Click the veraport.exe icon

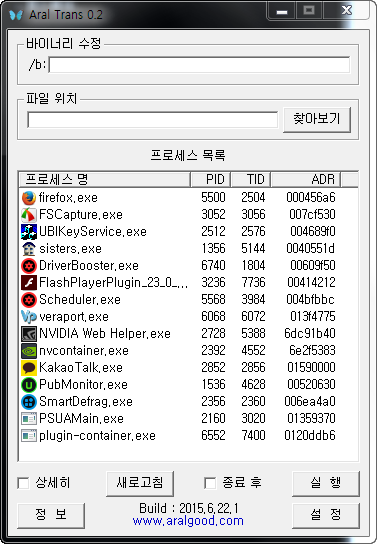point(29,317)
